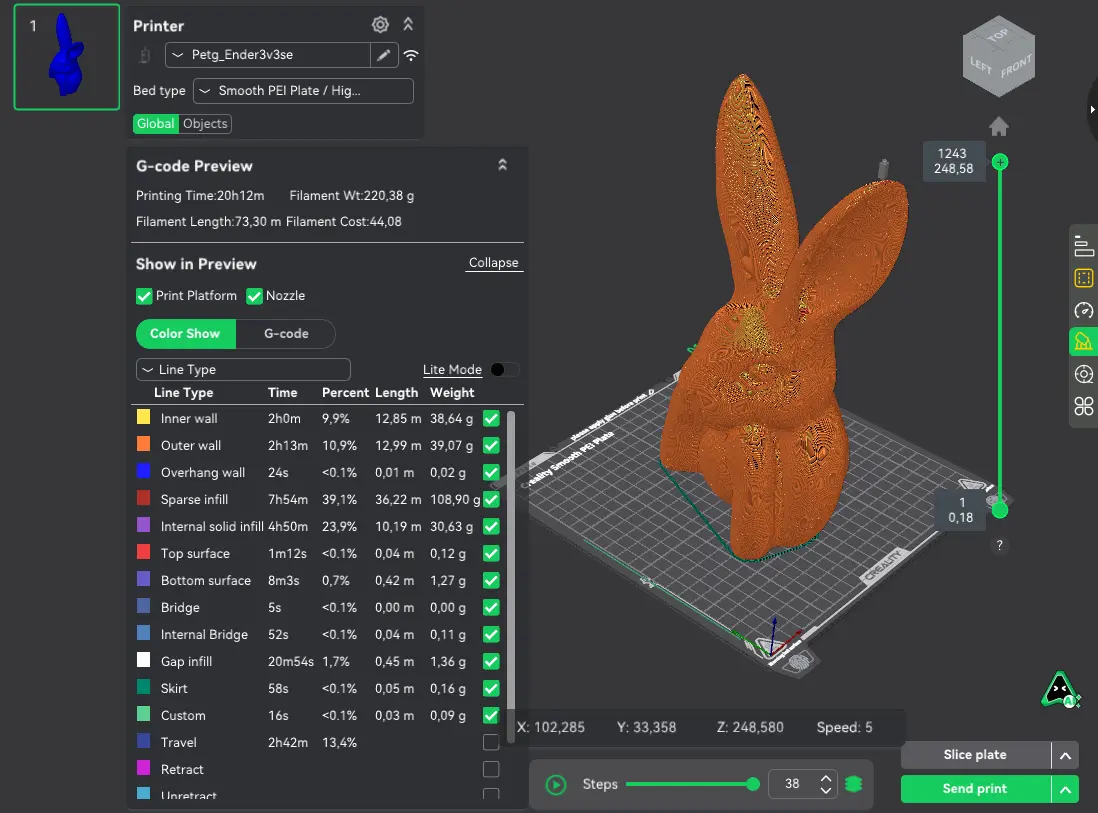Click the Percent column header
Screen dimensions: 1098x813
pos(345,393)
